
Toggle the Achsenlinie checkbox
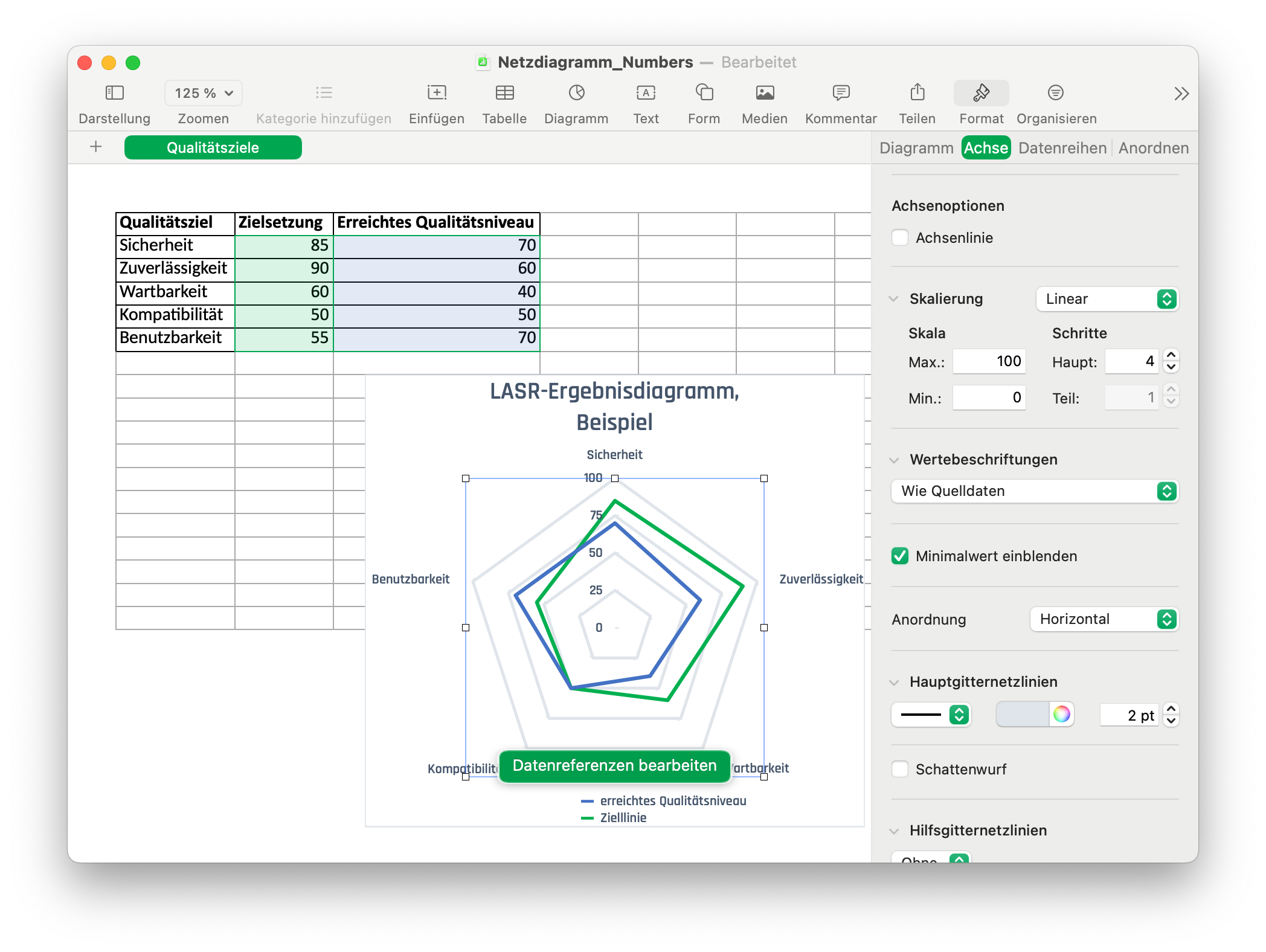tap(900, 238)
